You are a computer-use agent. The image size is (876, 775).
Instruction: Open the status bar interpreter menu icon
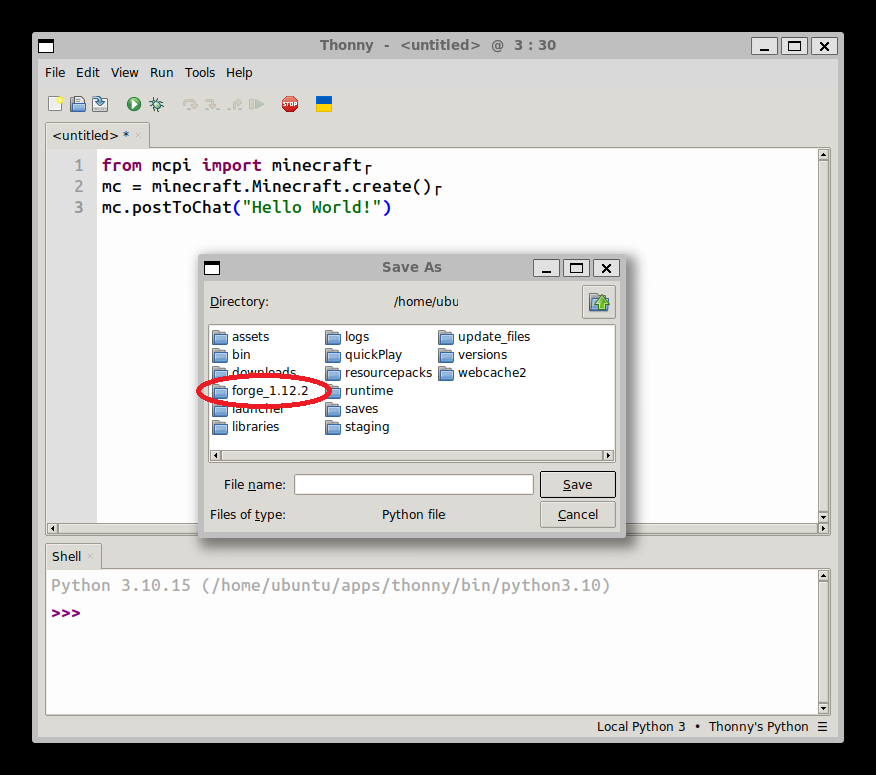822,726
